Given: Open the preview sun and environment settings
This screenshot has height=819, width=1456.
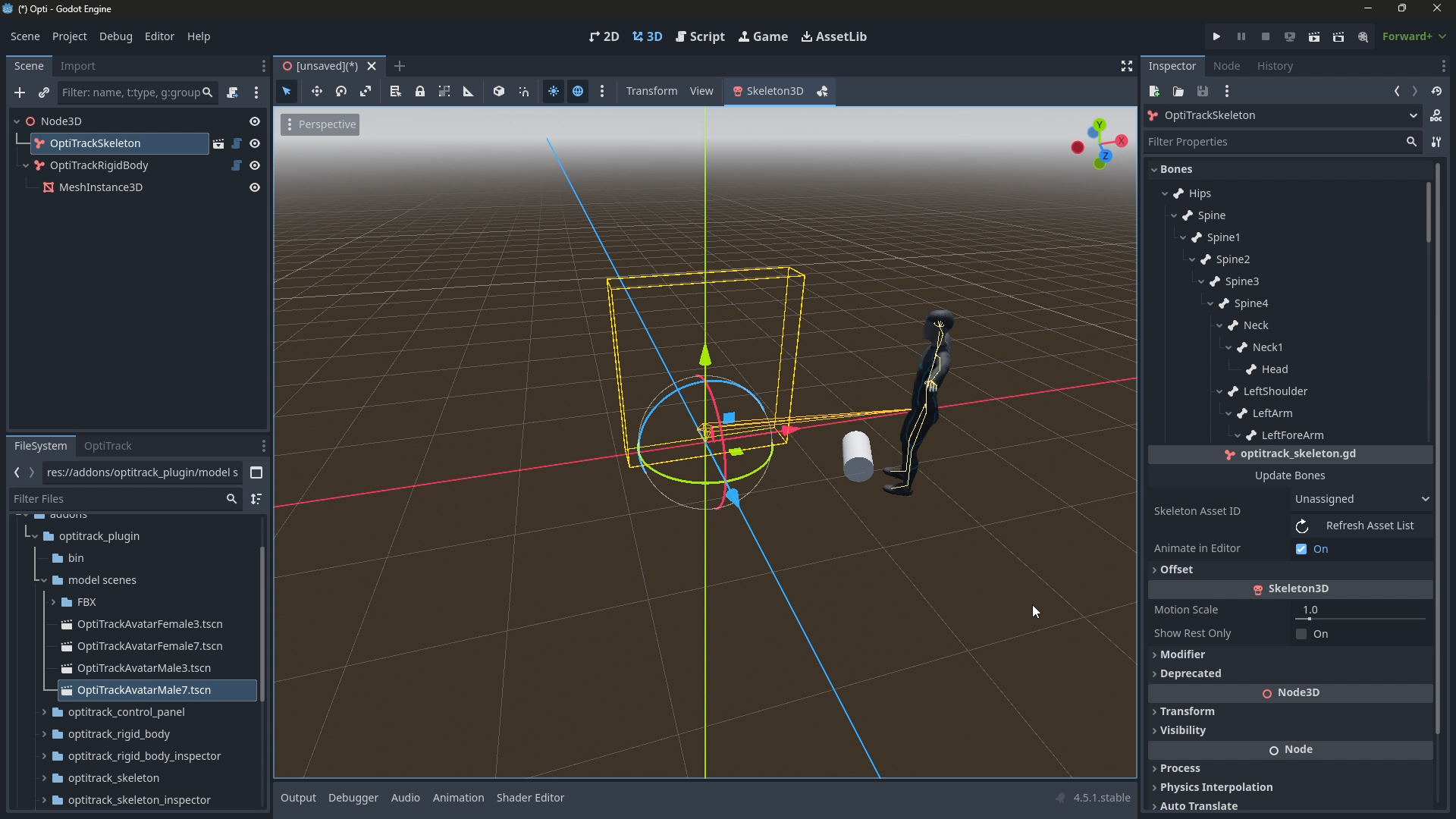Looking at the screenshot, I should 554,91.
